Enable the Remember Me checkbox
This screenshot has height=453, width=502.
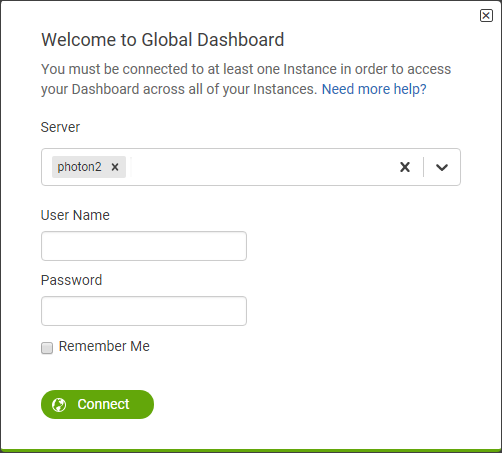(47, 348)
